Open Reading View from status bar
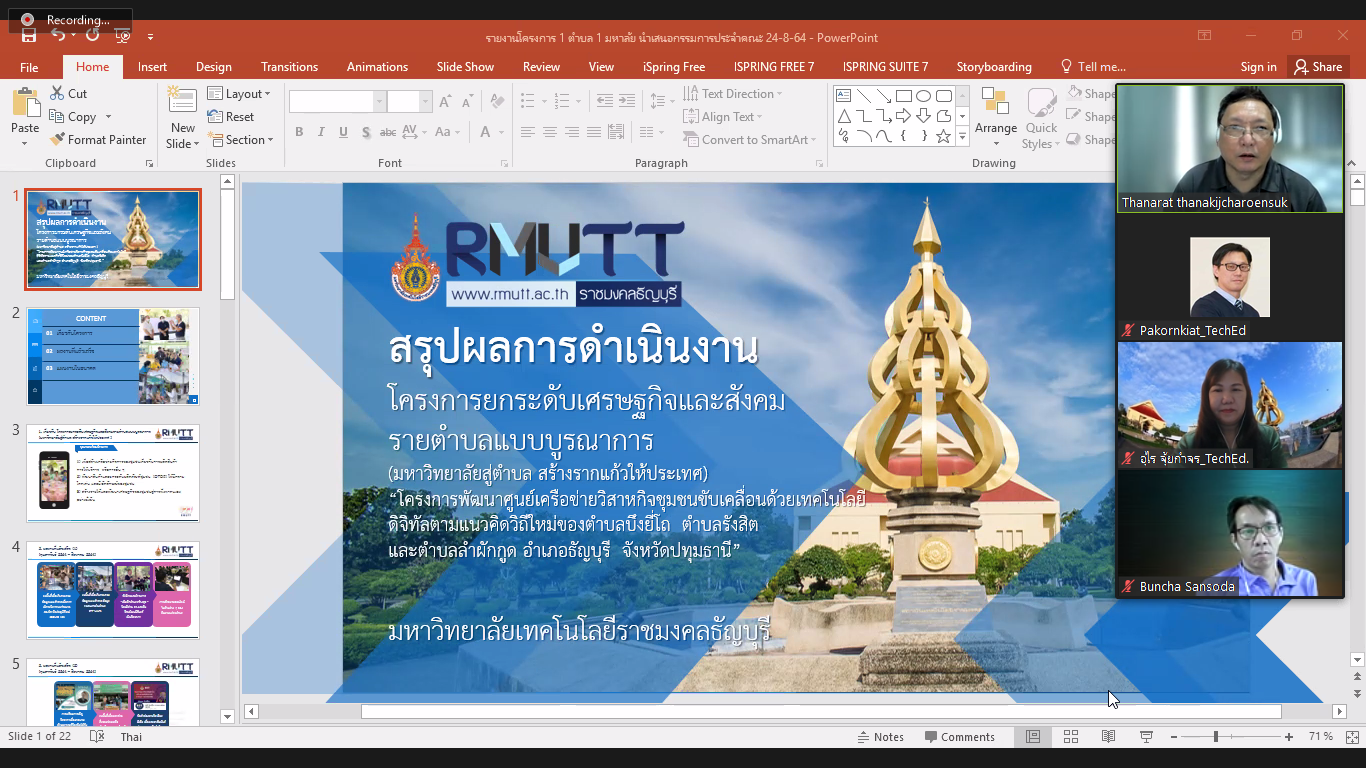 pos(1108,737)
